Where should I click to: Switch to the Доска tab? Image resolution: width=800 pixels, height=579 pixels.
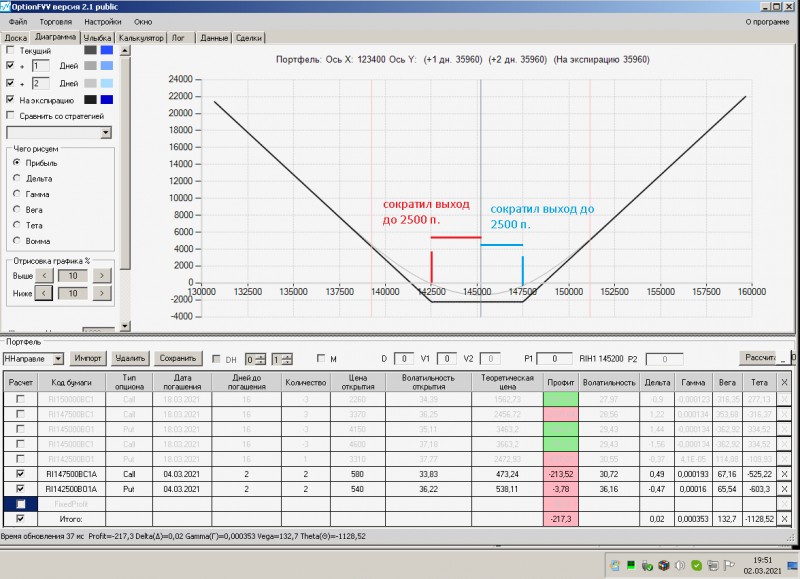(16, 38)
